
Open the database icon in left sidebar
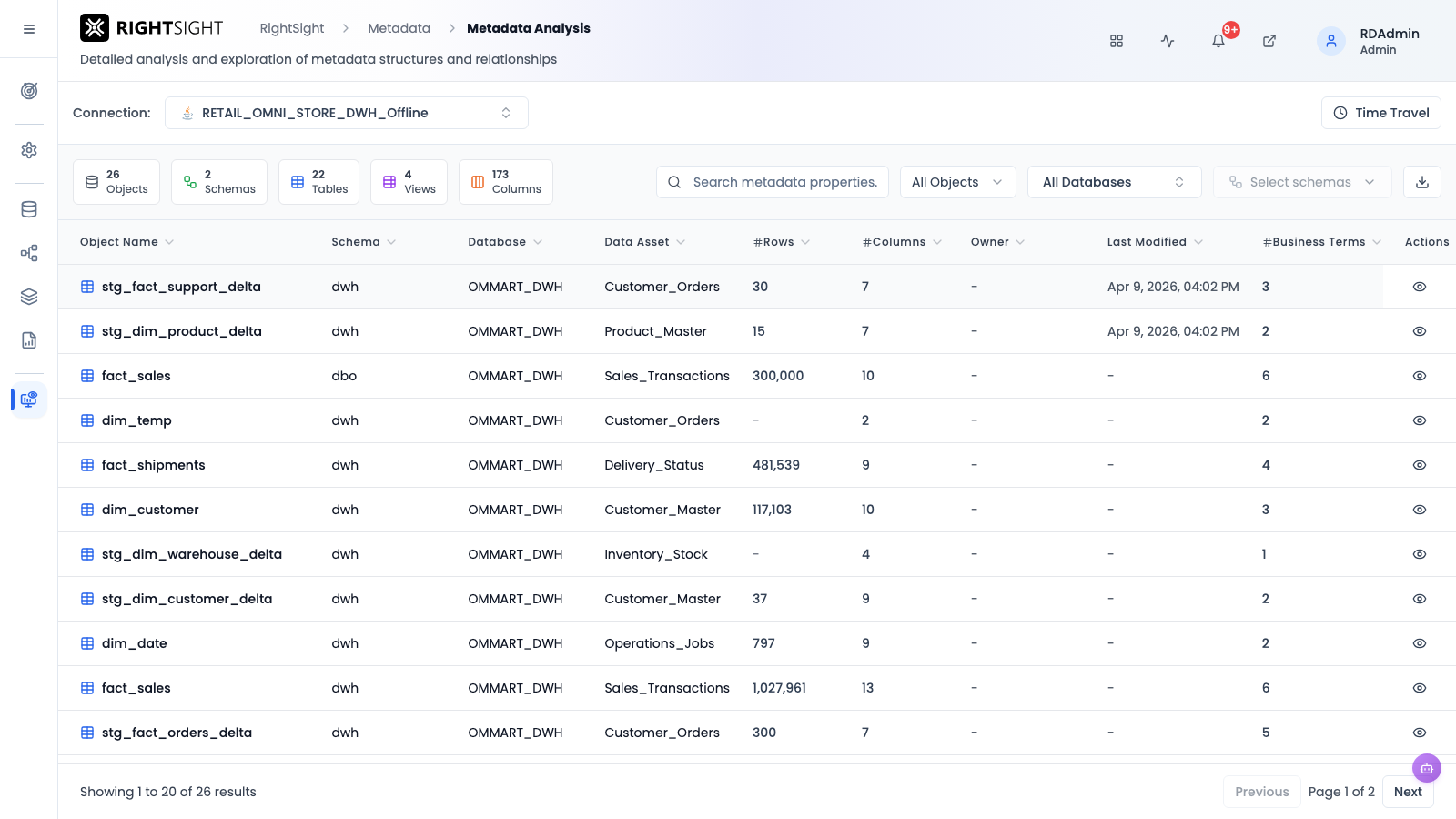[x=29, y=209]
